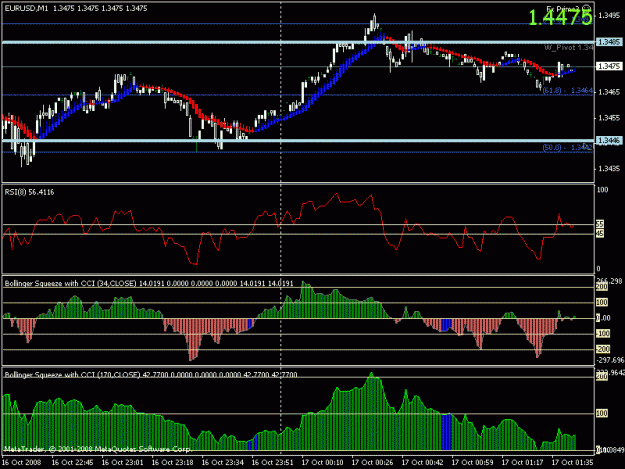Click the 16 Oct 23:34 time axis label

(222, 463)
